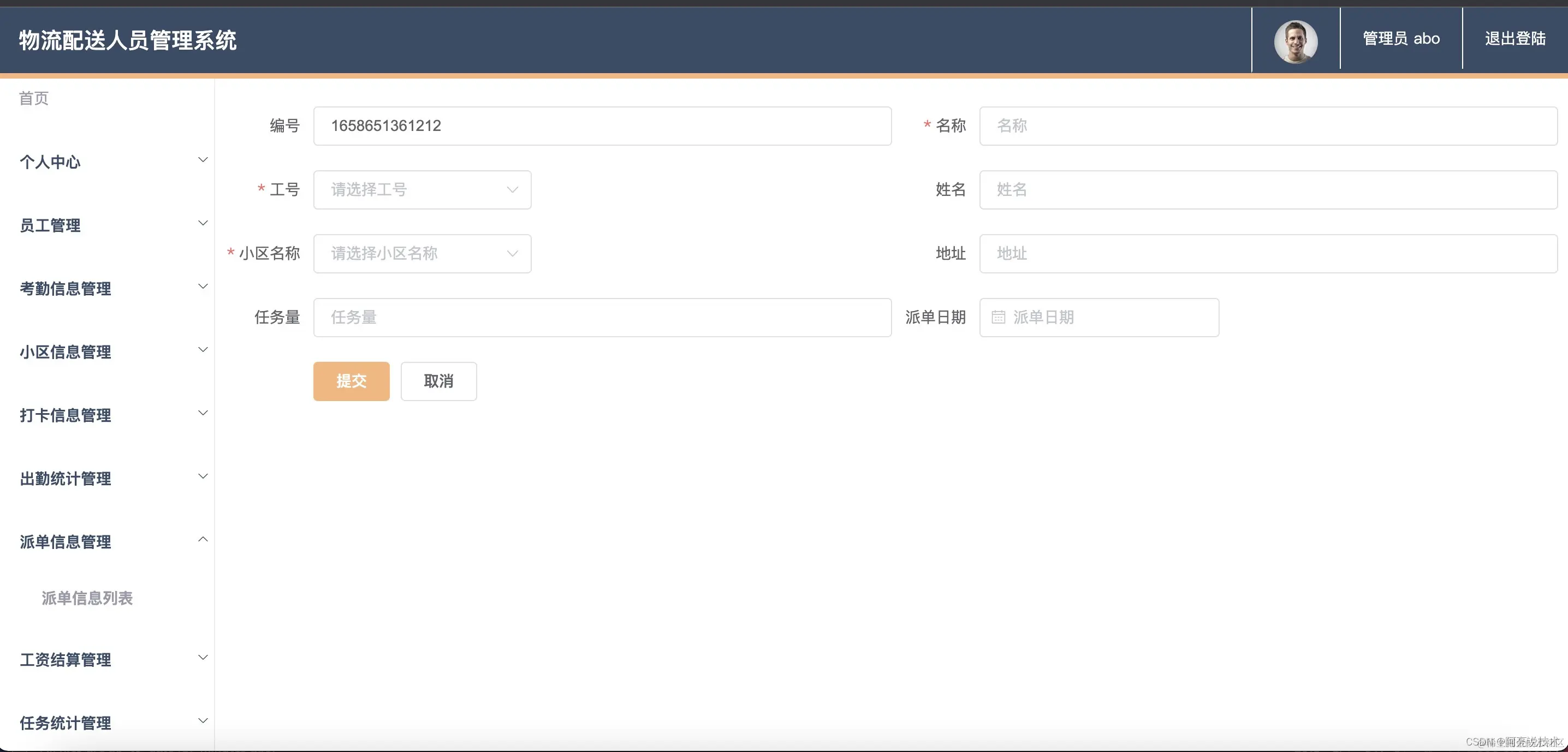The height and width of the screenshot is (752, 1568).
Task: Expand the 个人中心 menu chevron
Action: (203, 160)
